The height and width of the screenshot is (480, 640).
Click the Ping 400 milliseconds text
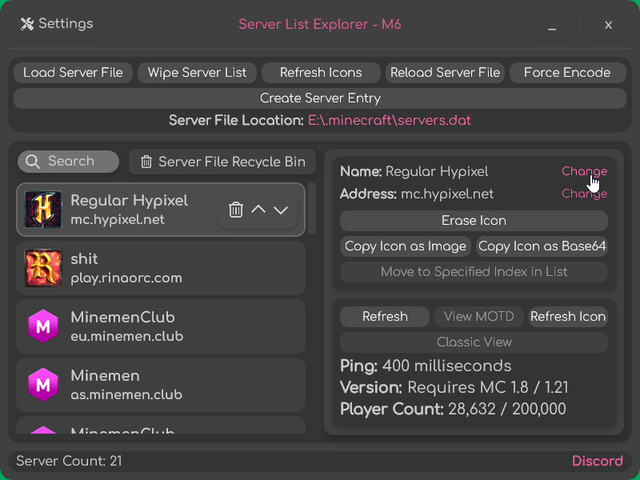(x=426, y=366)
